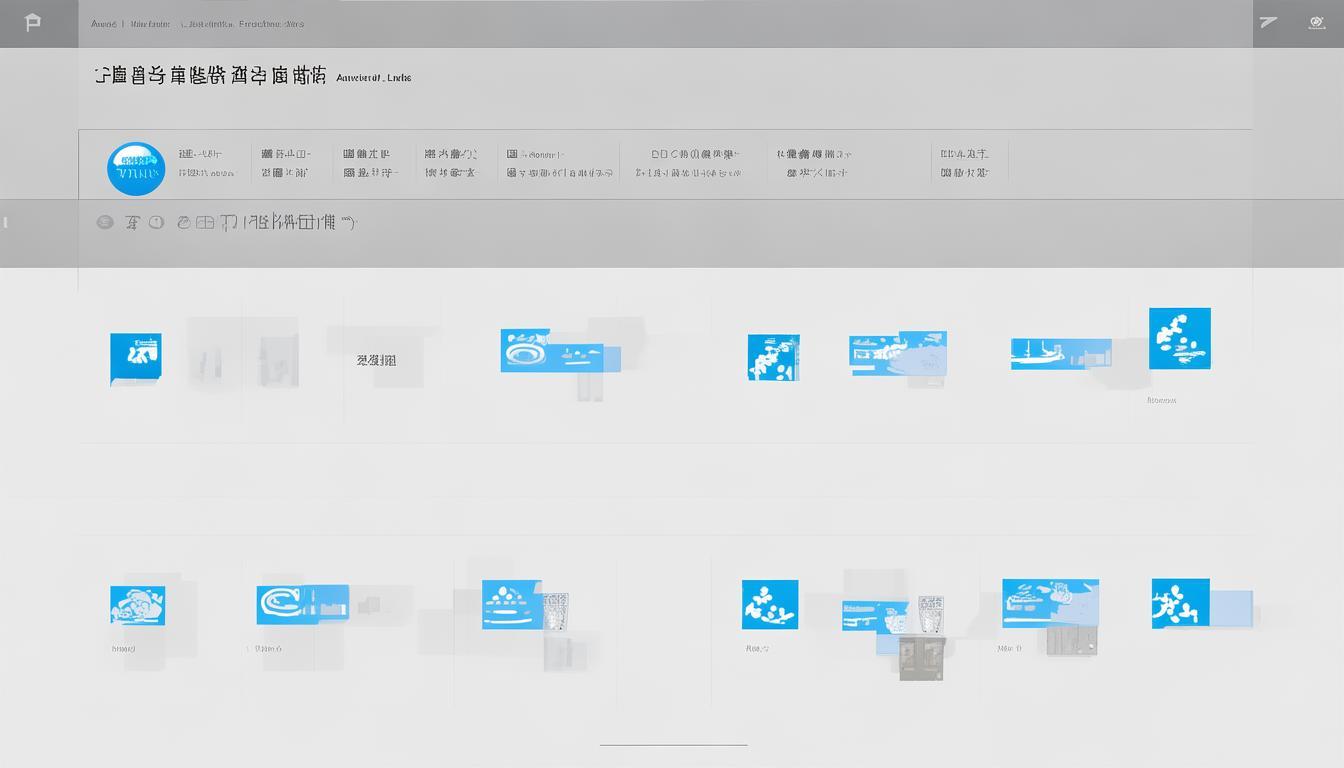This screenshot has width=1344, height=768.
Task: Click first blue tile in bottom row
Action: (x=137, y=606)
